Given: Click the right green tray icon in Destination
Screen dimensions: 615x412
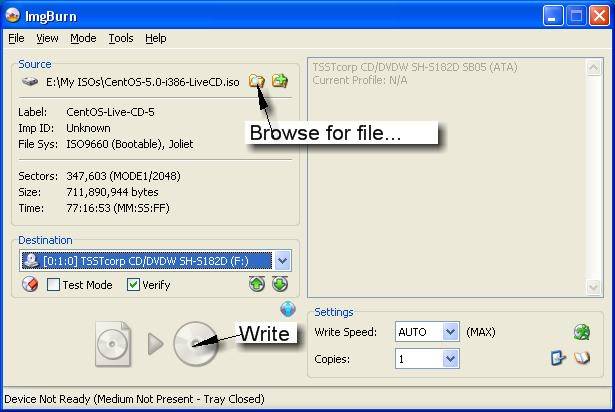Looking at the screenshot, I should click(280, 285).
